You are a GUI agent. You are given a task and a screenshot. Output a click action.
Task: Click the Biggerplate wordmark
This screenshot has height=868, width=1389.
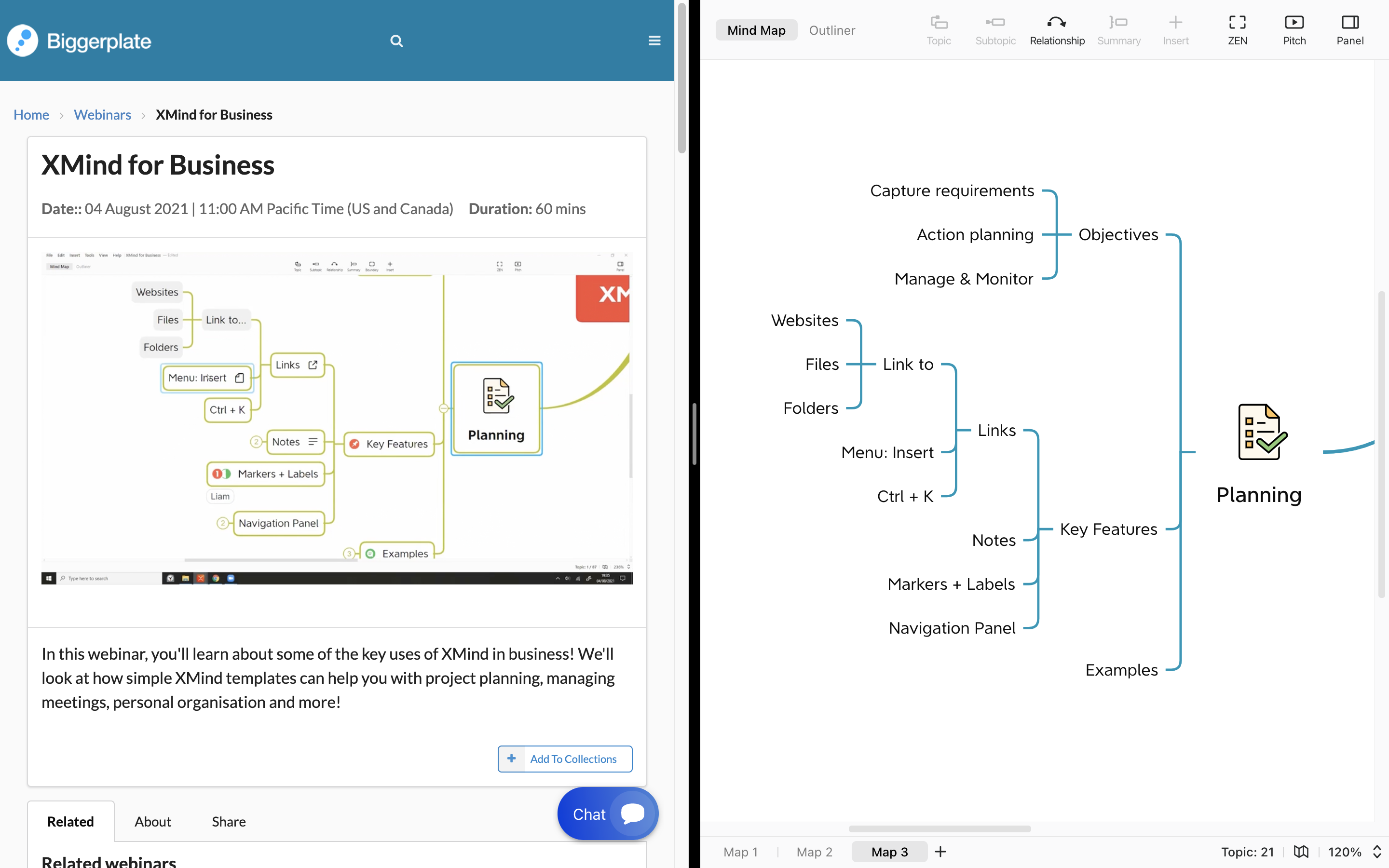99,41
